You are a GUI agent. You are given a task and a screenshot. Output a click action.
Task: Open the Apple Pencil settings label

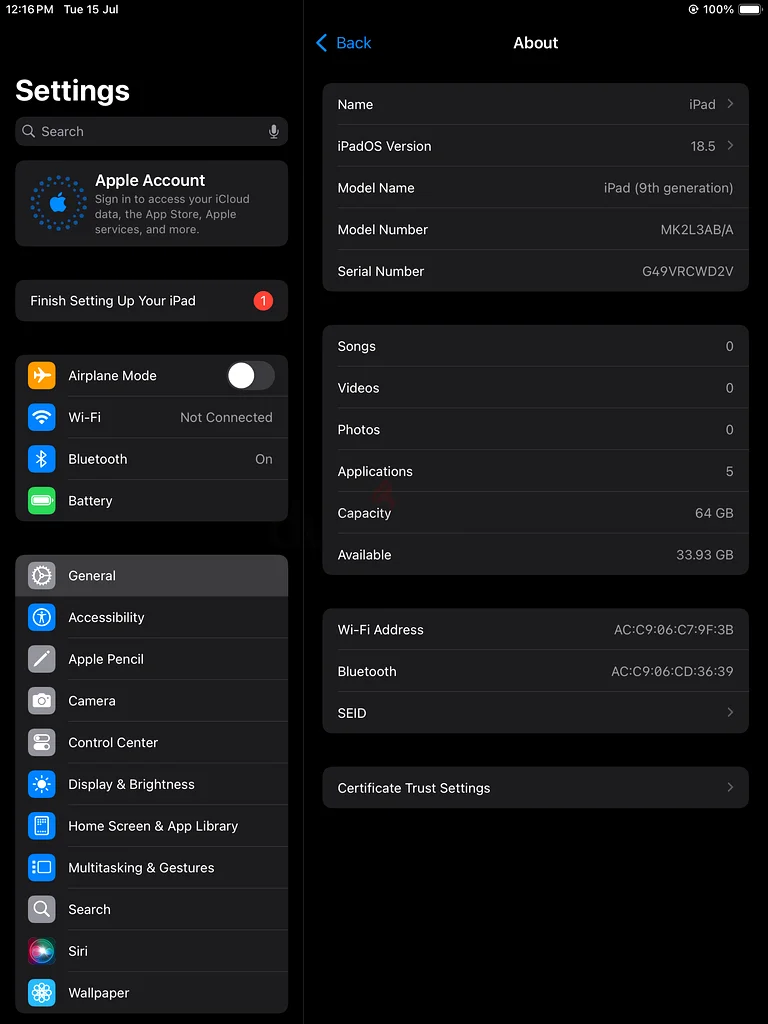point(106,659)
